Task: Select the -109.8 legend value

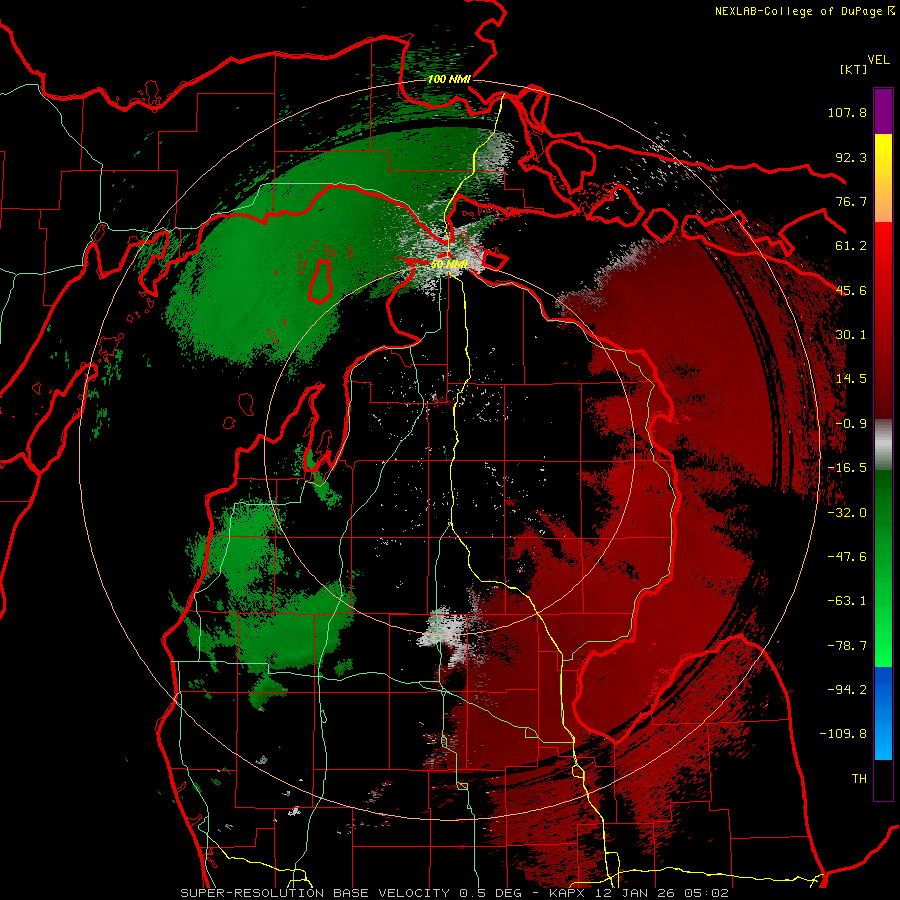Action: pyautogui.click(x=843, y=734)
